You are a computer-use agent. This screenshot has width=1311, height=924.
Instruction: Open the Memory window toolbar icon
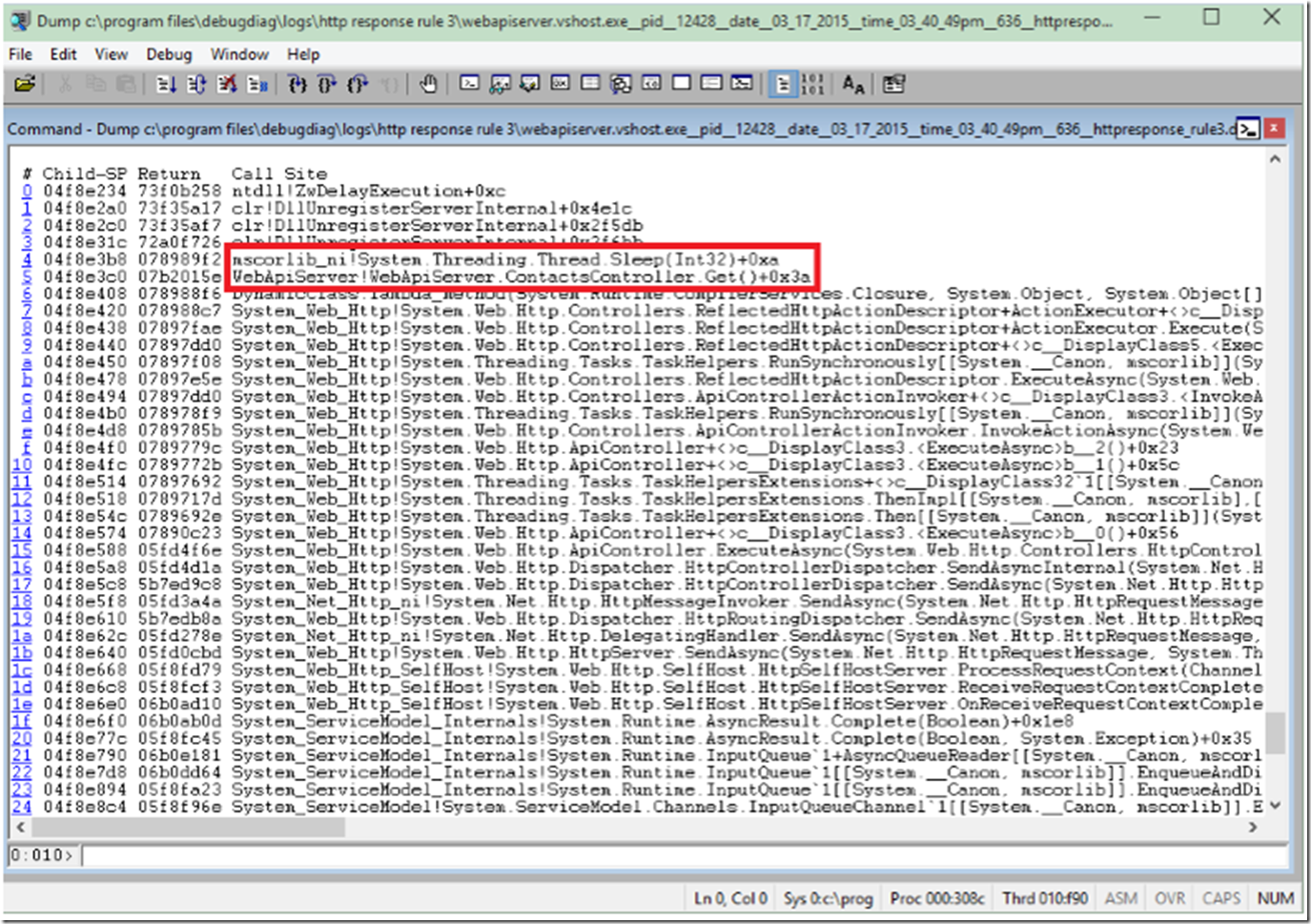pyautogui.click(x=590, y=84)
